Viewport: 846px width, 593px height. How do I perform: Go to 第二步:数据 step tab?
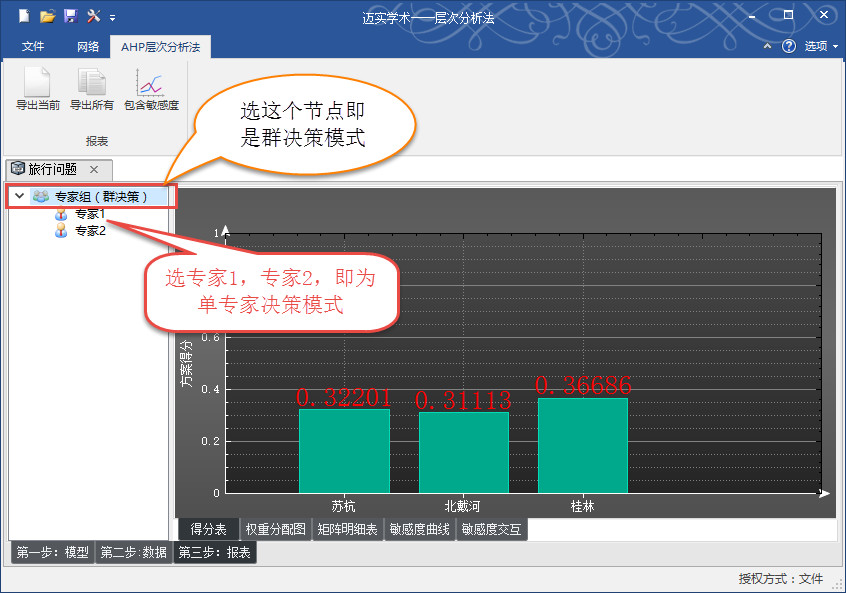(x=134, y=553)
